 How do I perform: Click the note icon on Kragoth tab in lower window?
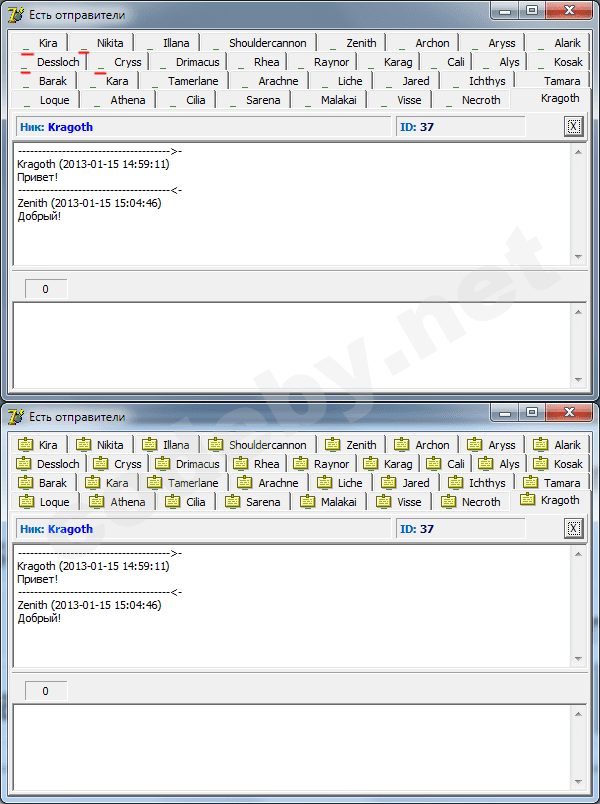[527, 499]
